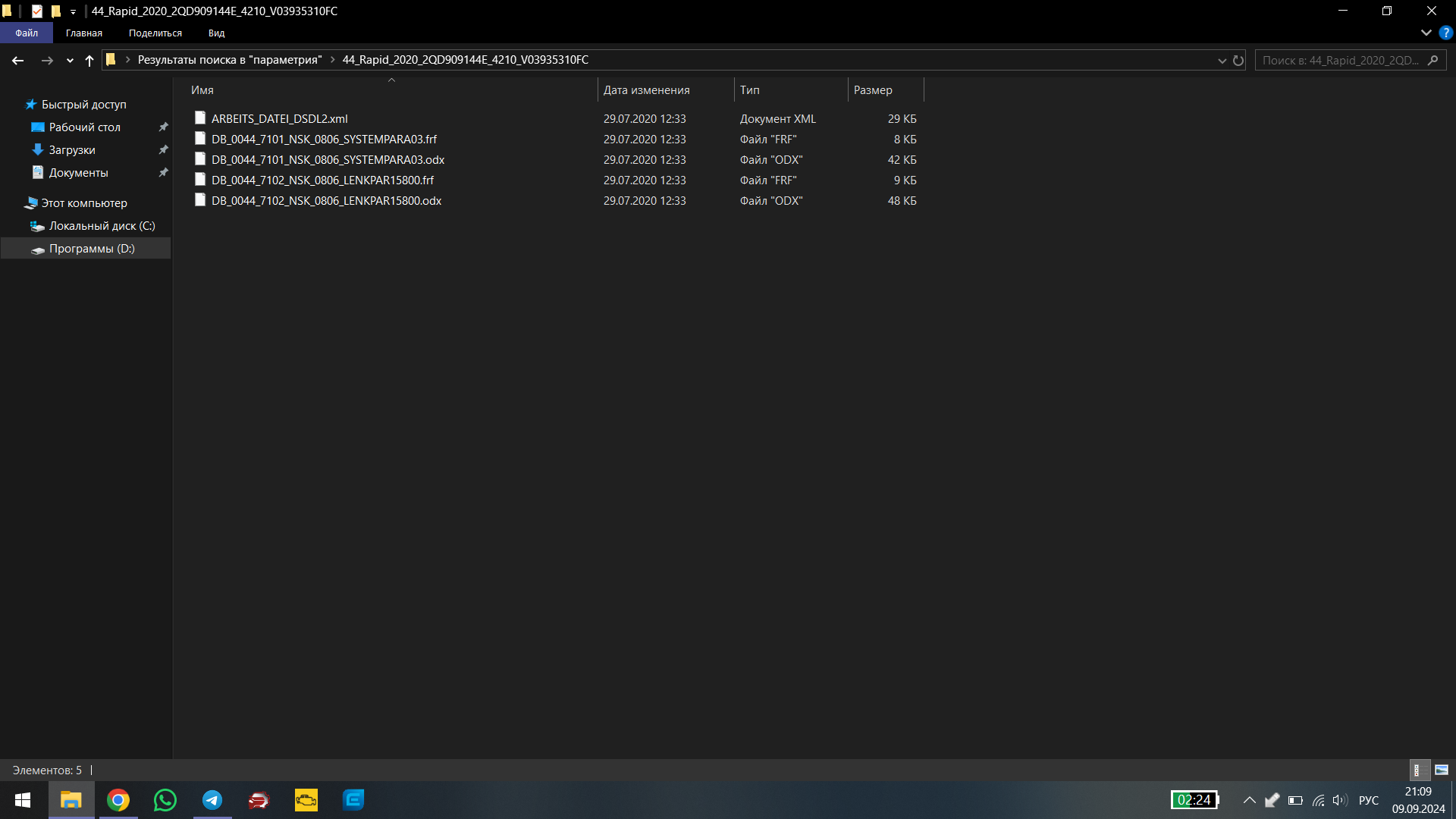Open the Файл menu
1456x819 pixels.
pyautogui.click(x=27, y=33)
